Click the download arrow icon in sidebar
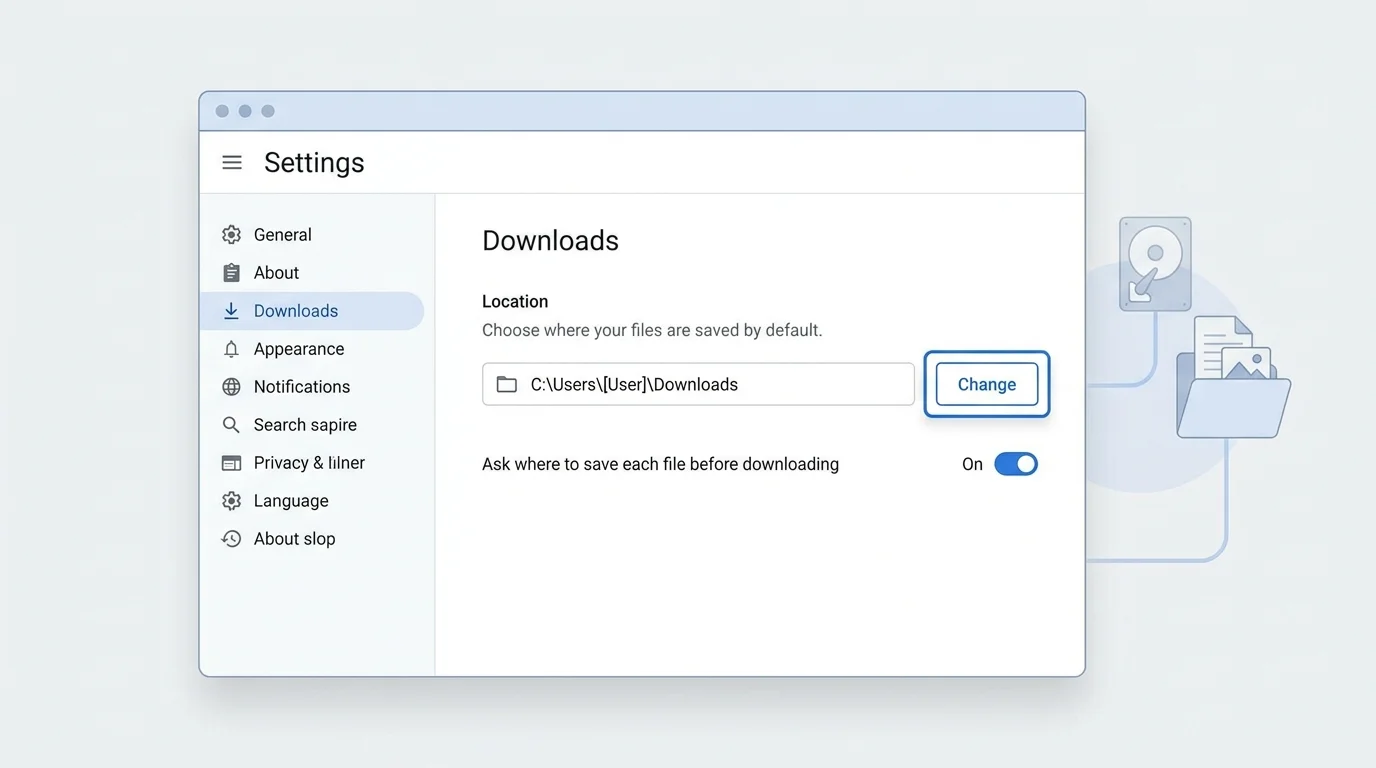 coord(231,311)
